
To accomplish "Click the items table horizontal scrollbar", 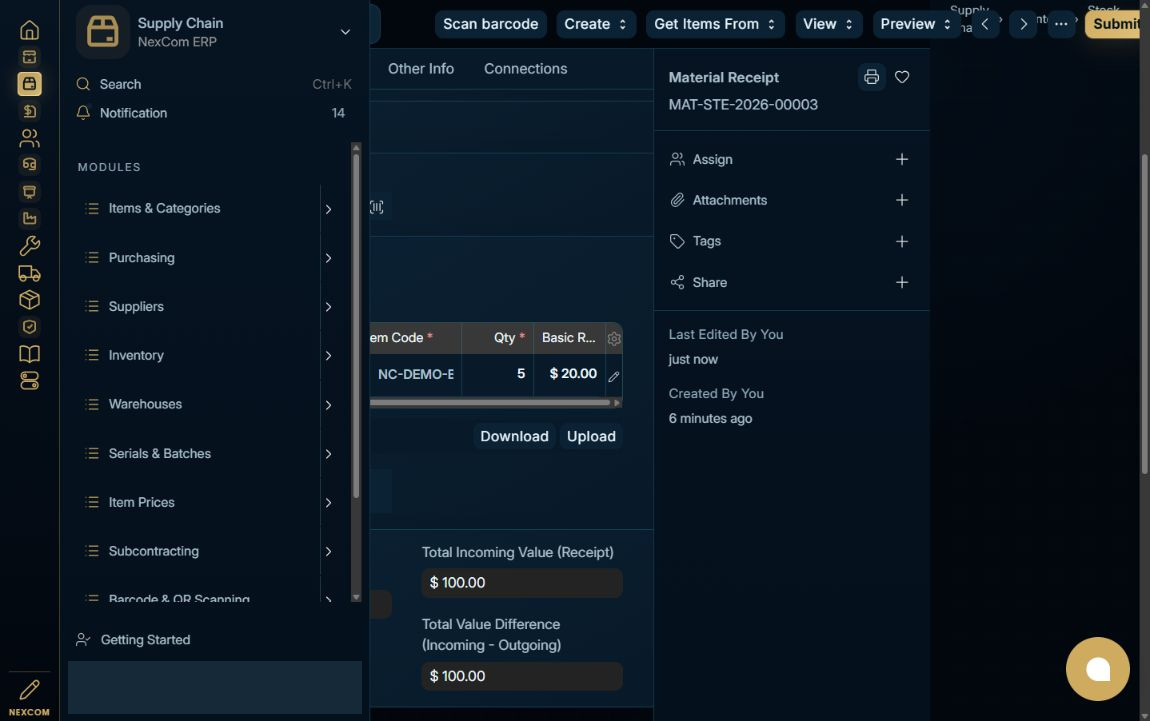I will pos(490,403).
